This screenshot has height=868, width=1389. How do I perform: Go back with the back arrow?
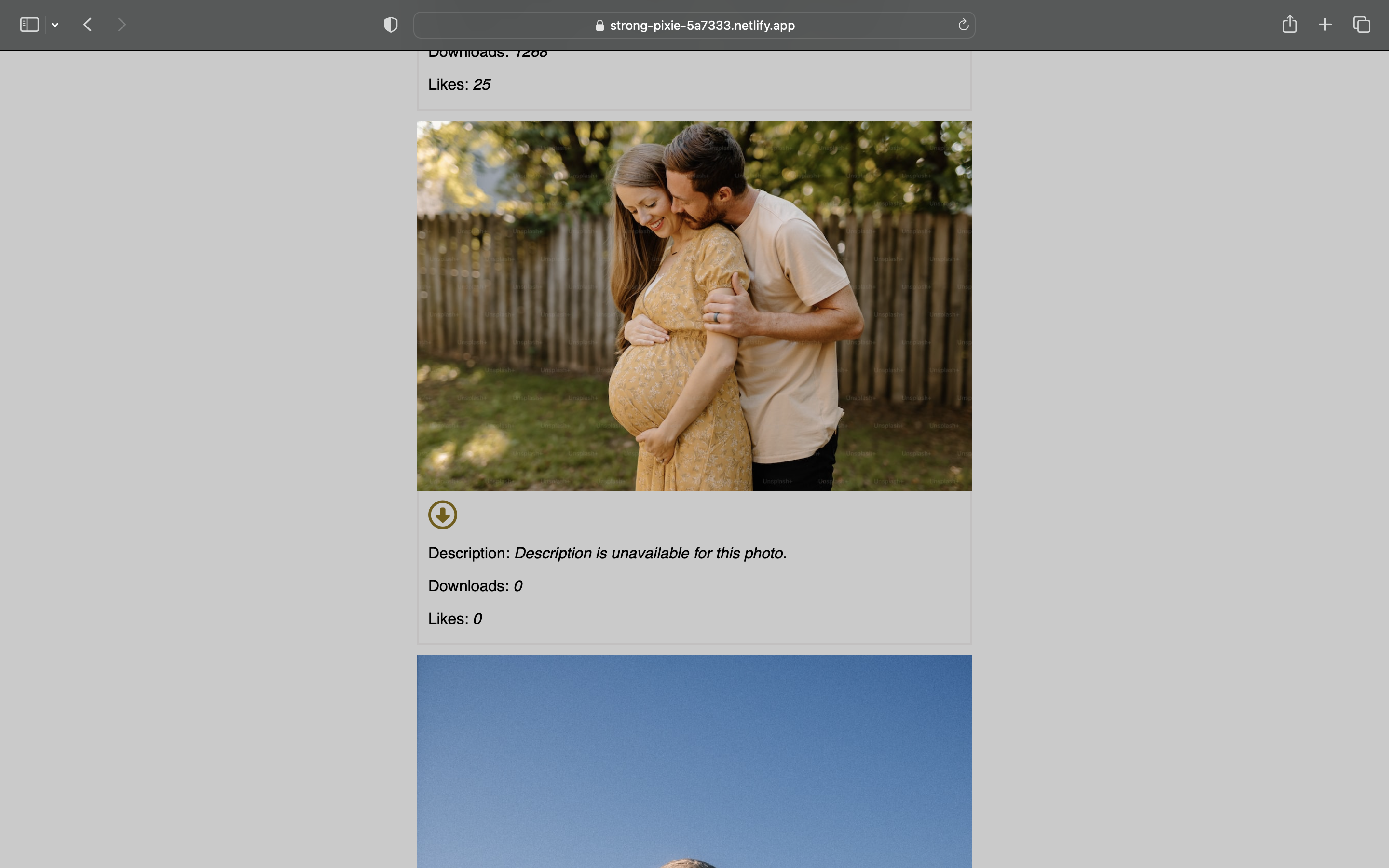pos(88,25)
